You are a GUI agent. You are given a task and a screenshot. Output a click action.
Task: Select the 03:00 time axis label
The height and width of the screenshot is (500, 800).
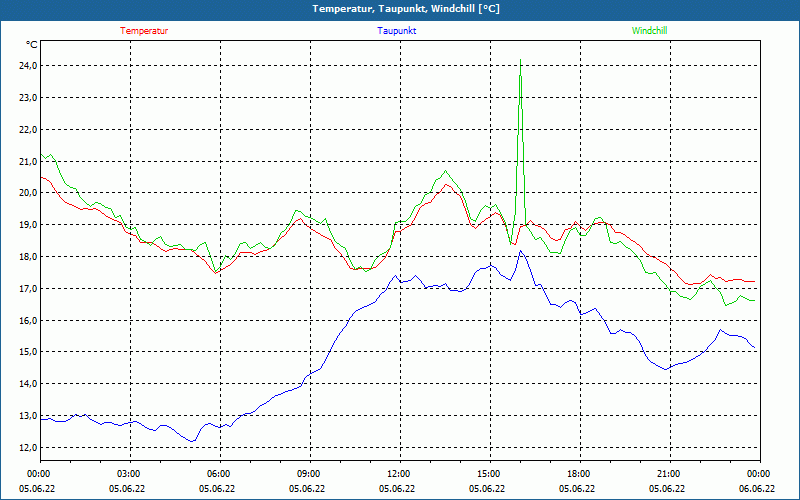point(129,474)
